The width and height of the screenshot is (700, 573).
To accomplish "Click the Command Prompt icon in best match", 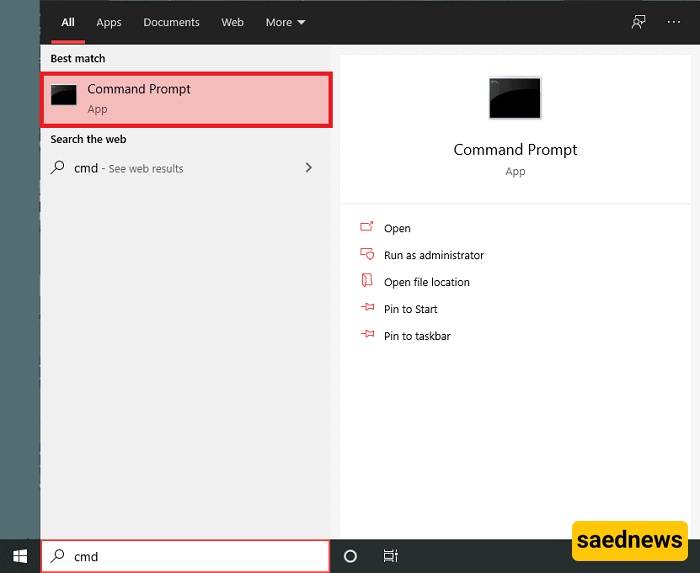I will [63, 95].
